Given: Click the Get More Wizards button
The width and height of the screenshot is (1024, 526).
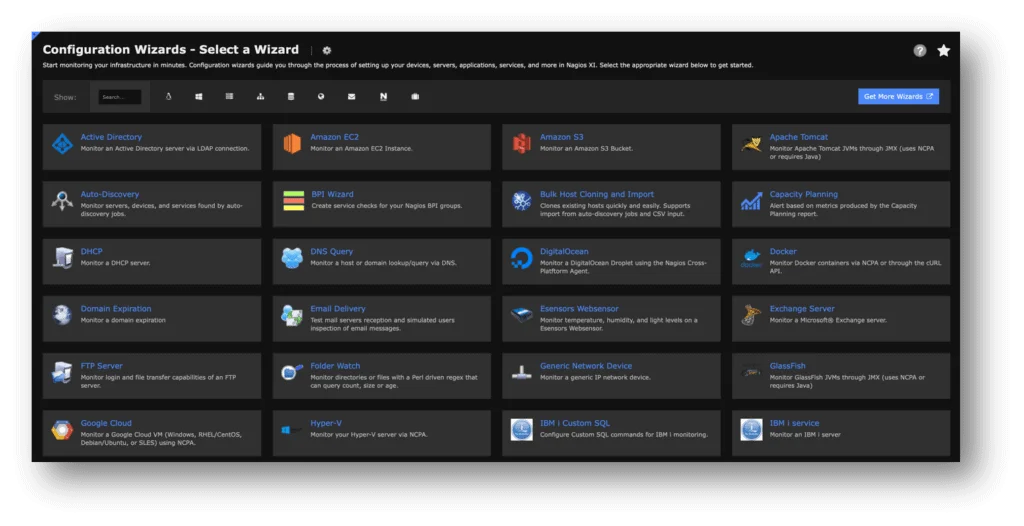Looking at the screenshot, I should 898,97.
